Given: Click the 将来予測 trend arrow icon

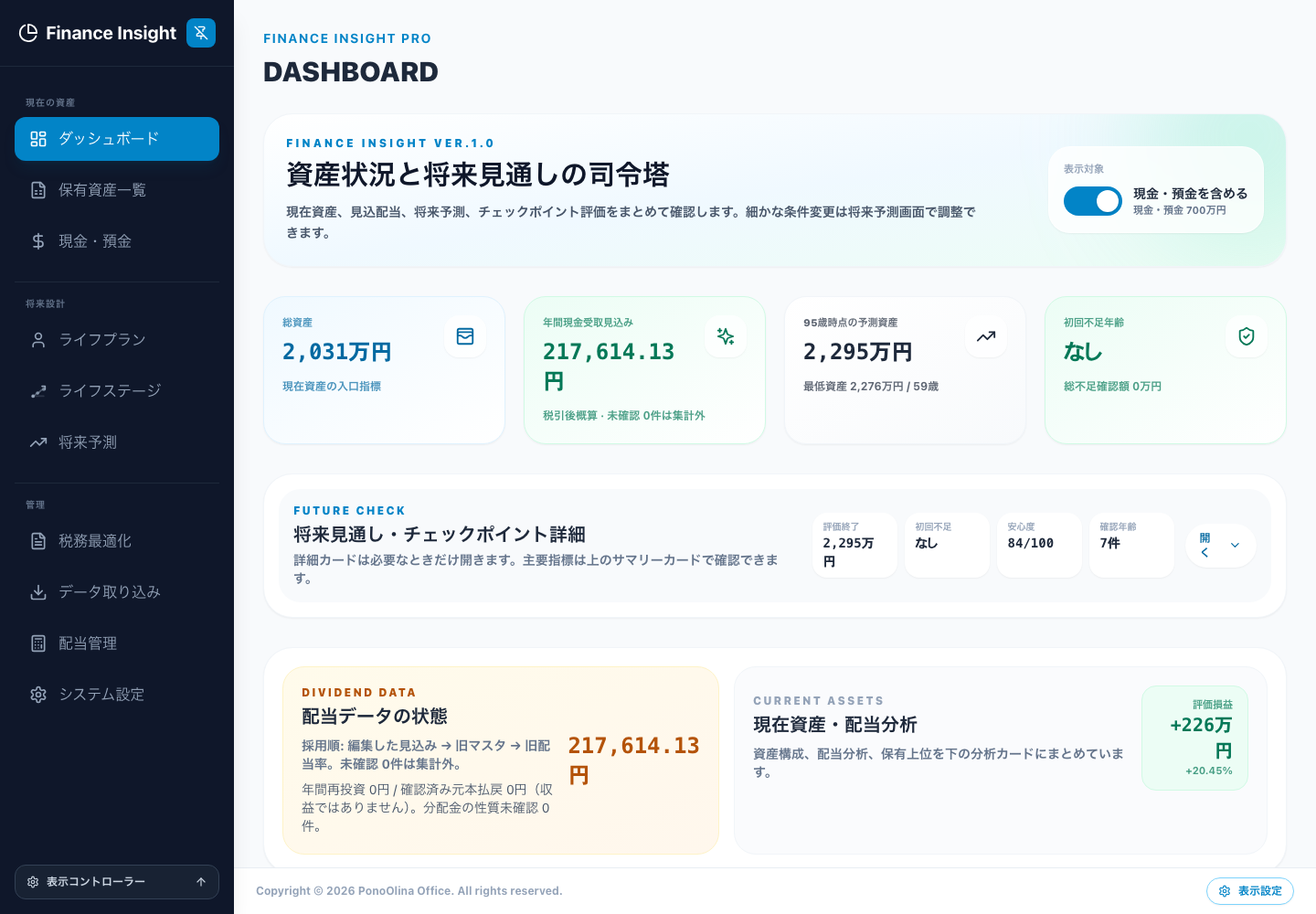Looking at the screenshot, I should (38, 442).
